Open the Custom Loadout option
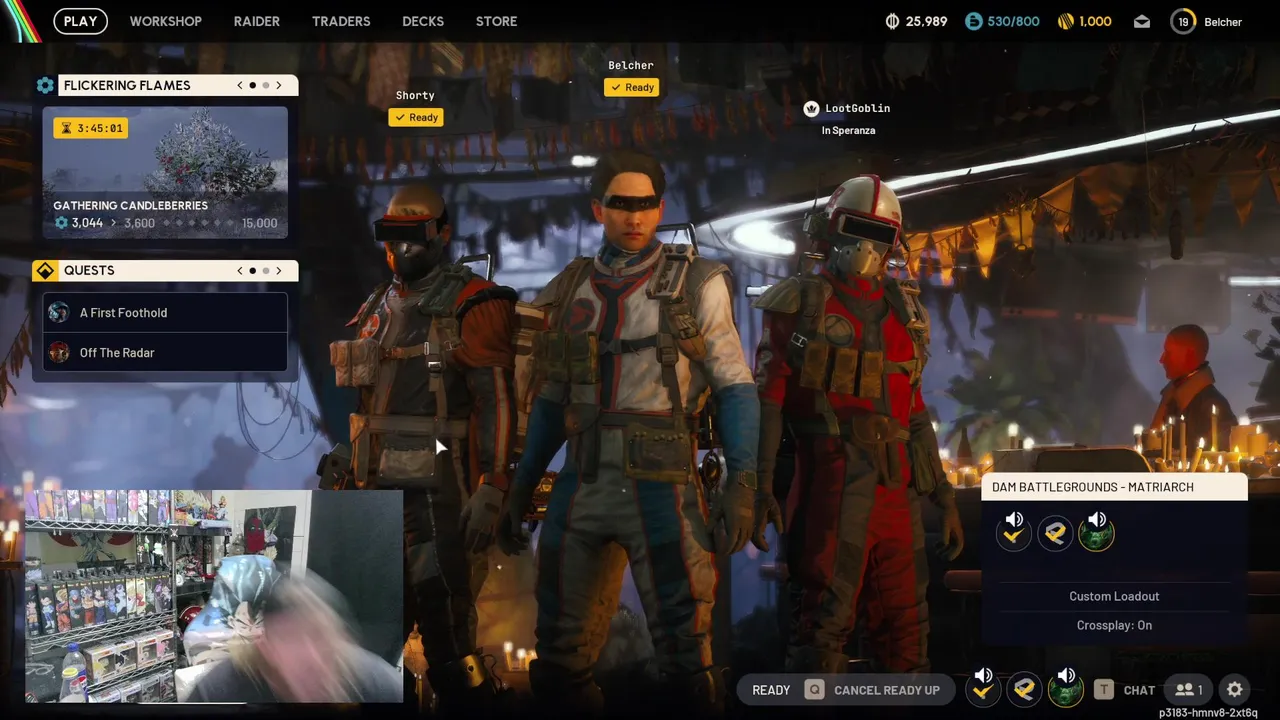Viewport: 1280px width, 720px height. (1114, 596)
